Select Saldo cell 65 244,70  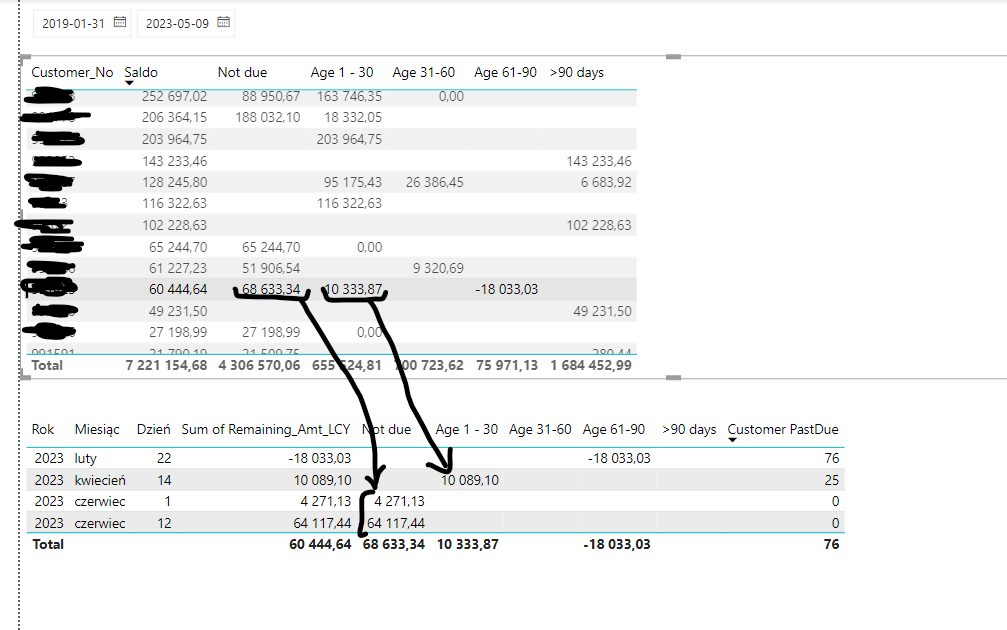click(178, 247)
